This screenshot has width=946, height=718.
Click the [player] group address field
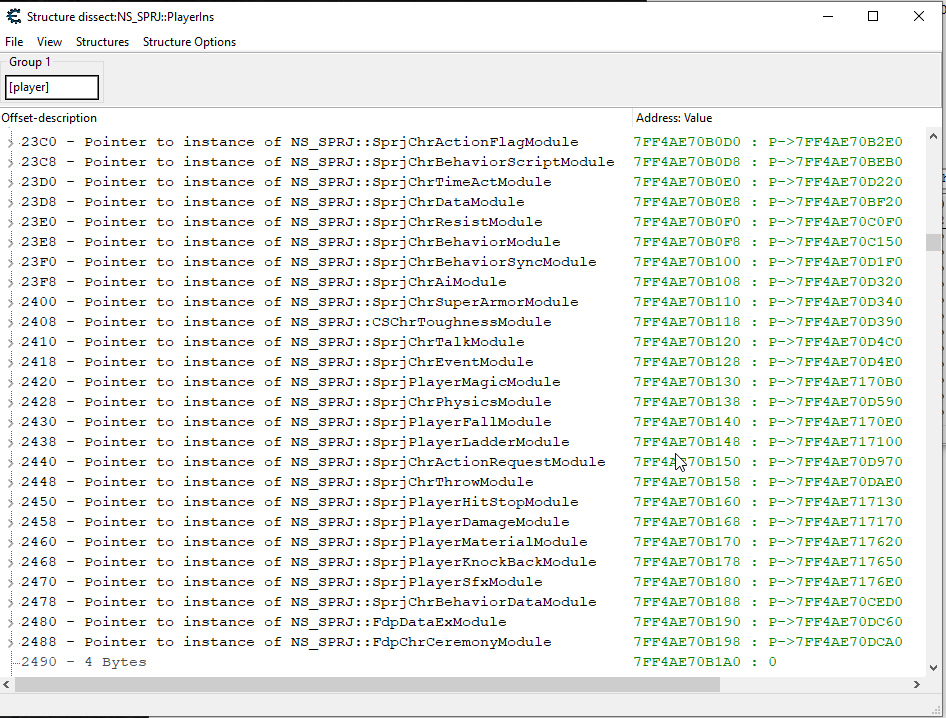click(52, 88)
